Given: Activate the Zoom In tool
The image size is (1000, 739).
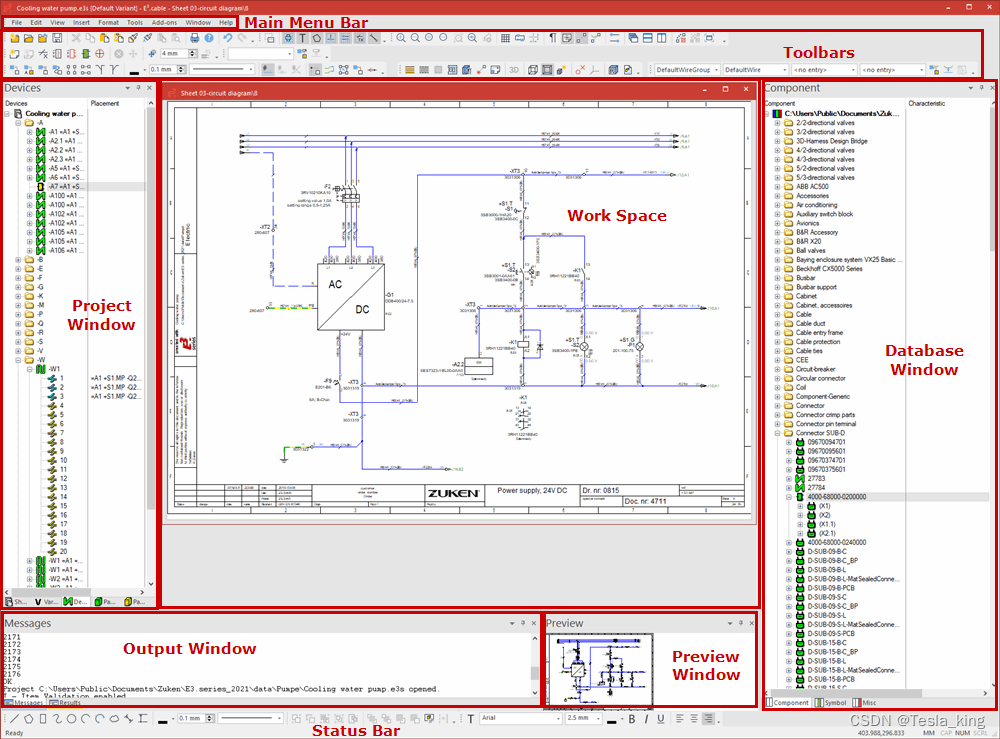Looking at the screenshot, I should tap(401, 38).
